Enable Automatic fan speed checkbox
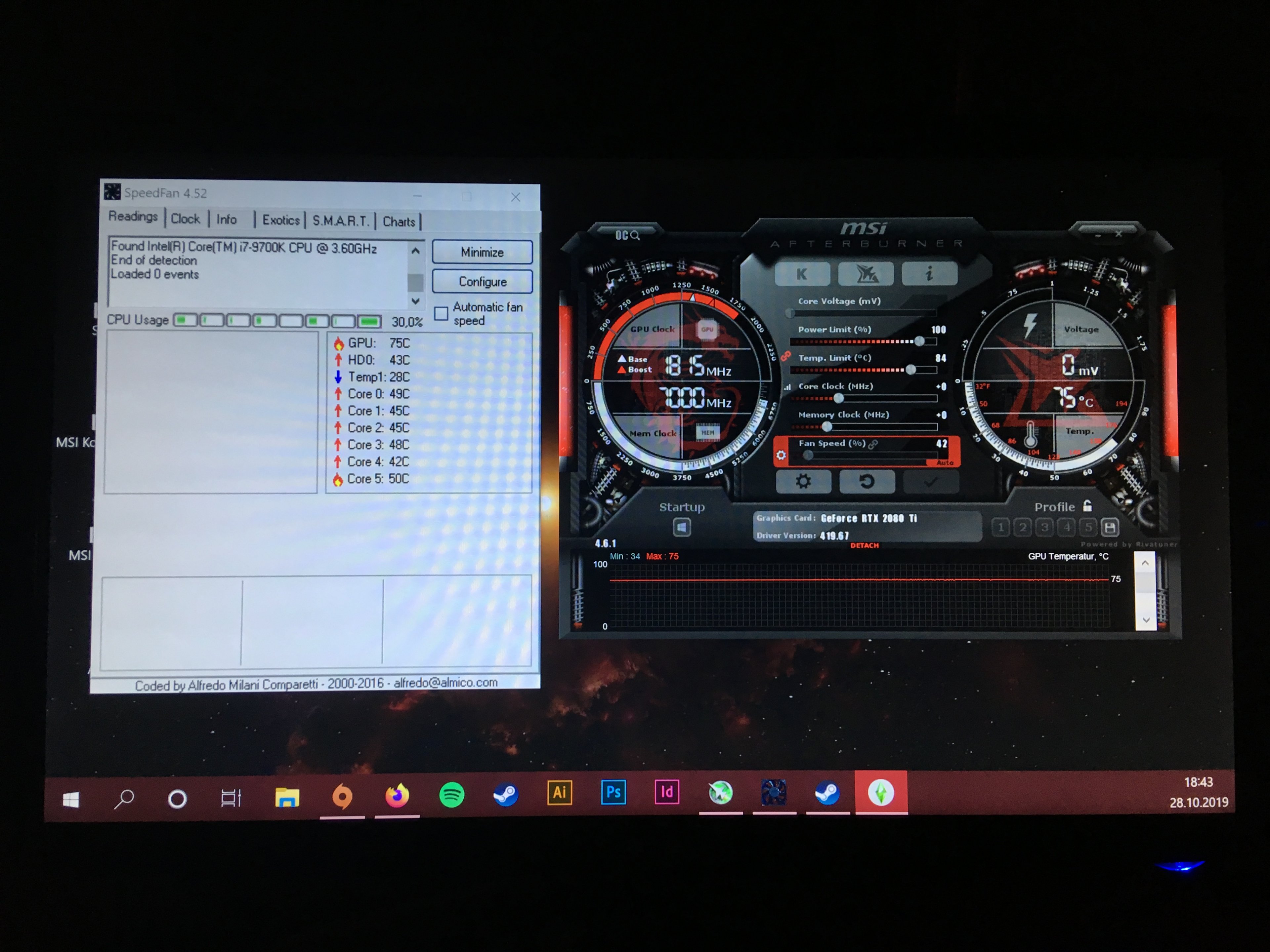The width and height of the screenshot is (1270, 952). coord(441,313)
